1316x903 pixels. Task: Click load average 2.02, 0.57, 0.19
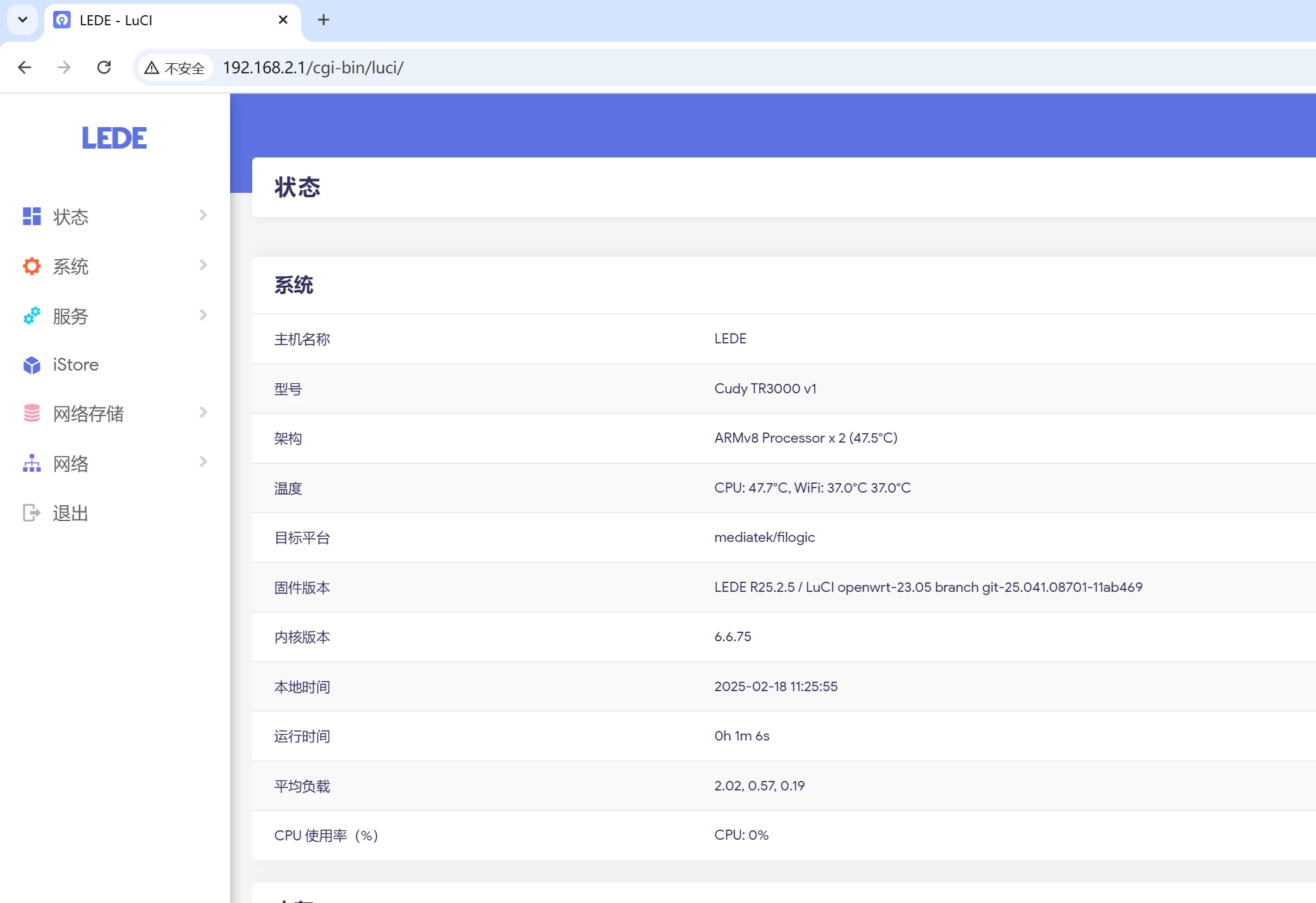click(x=759, y=785)
